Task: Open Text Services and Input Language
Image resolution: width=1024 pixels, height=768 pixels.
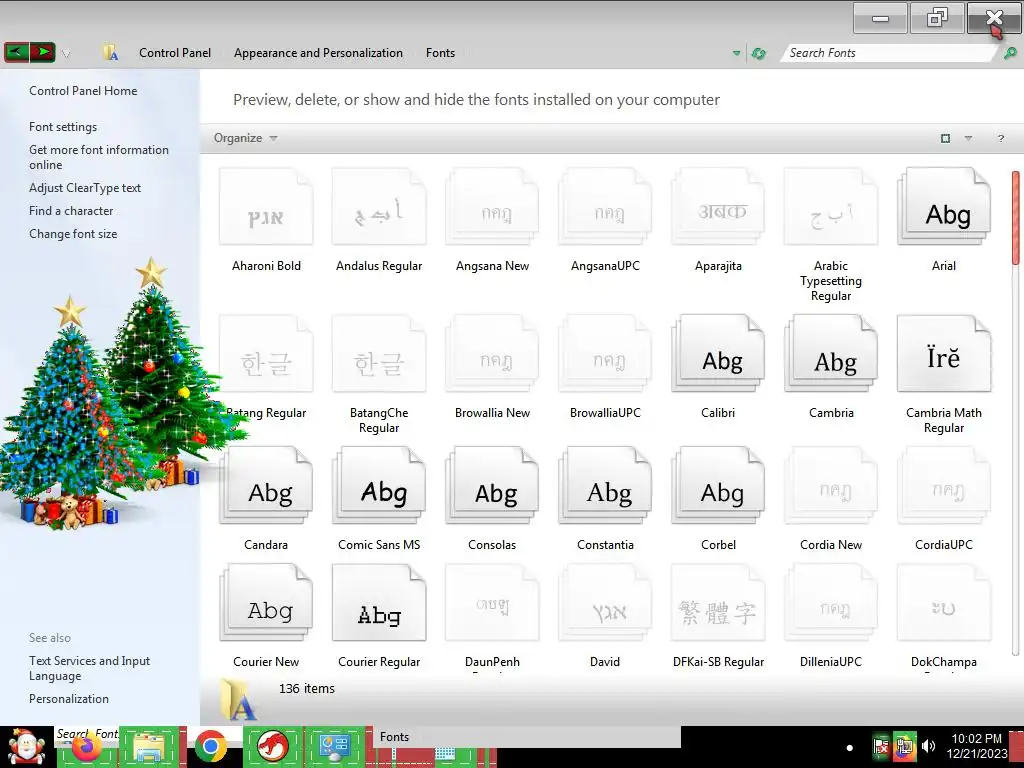Action: coord(89,668)
